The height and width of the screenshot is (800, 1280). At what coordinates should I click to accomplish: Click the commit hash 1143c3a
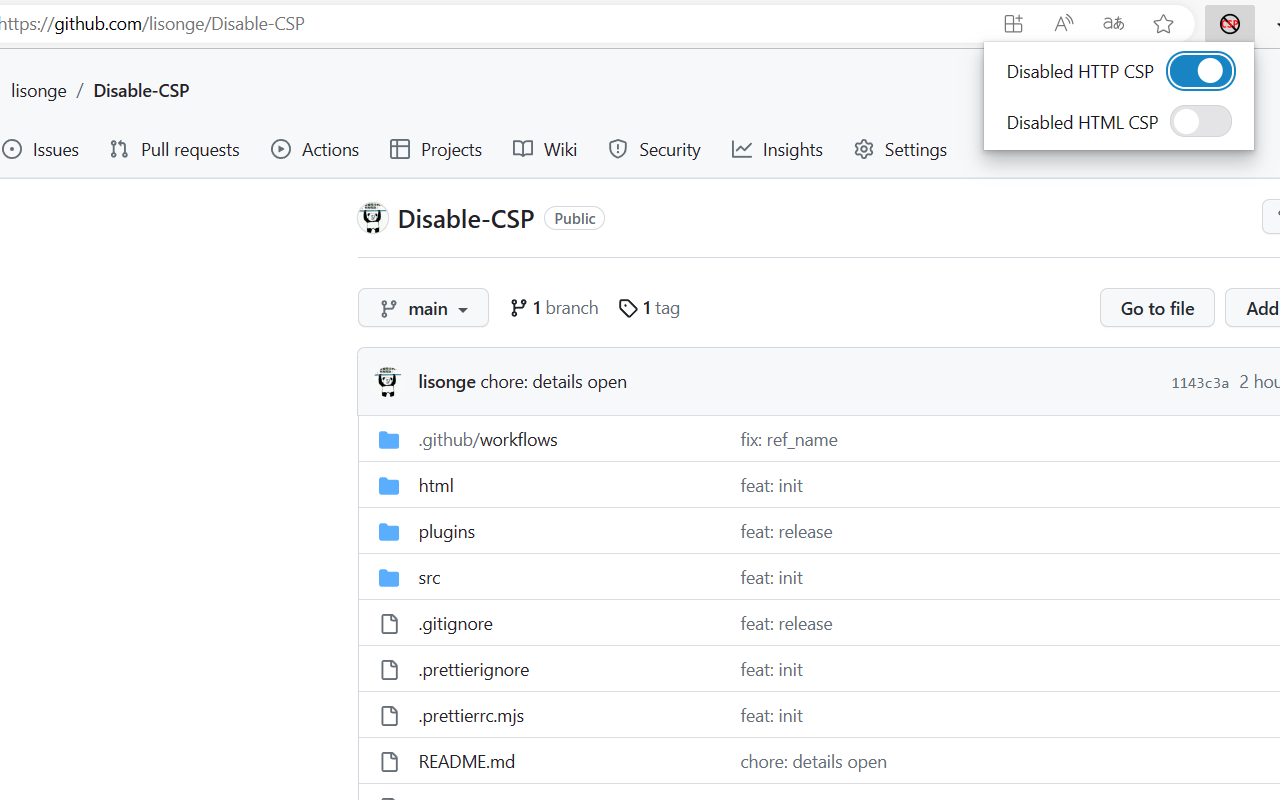coord(1200,382)
